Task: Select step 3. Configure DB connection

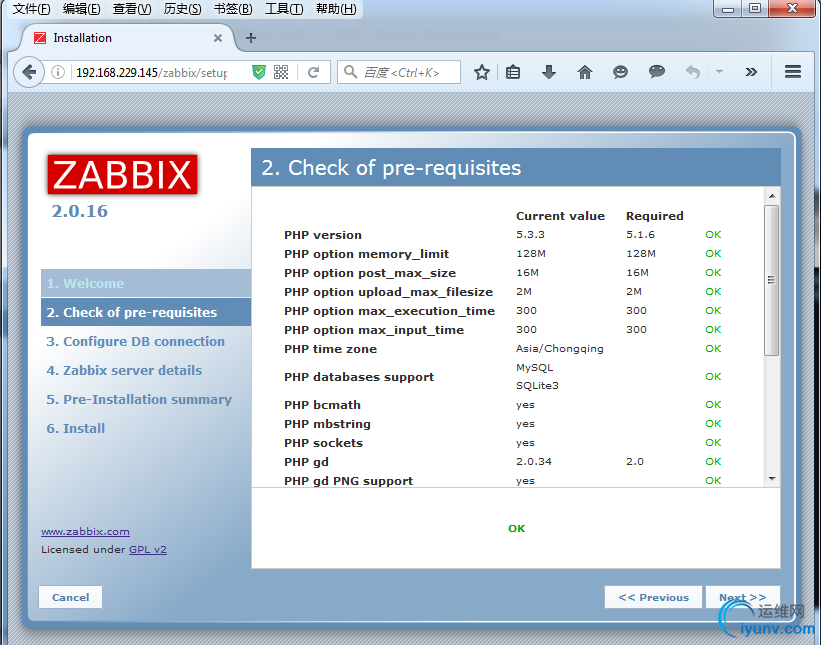Action: pos(136,341)
